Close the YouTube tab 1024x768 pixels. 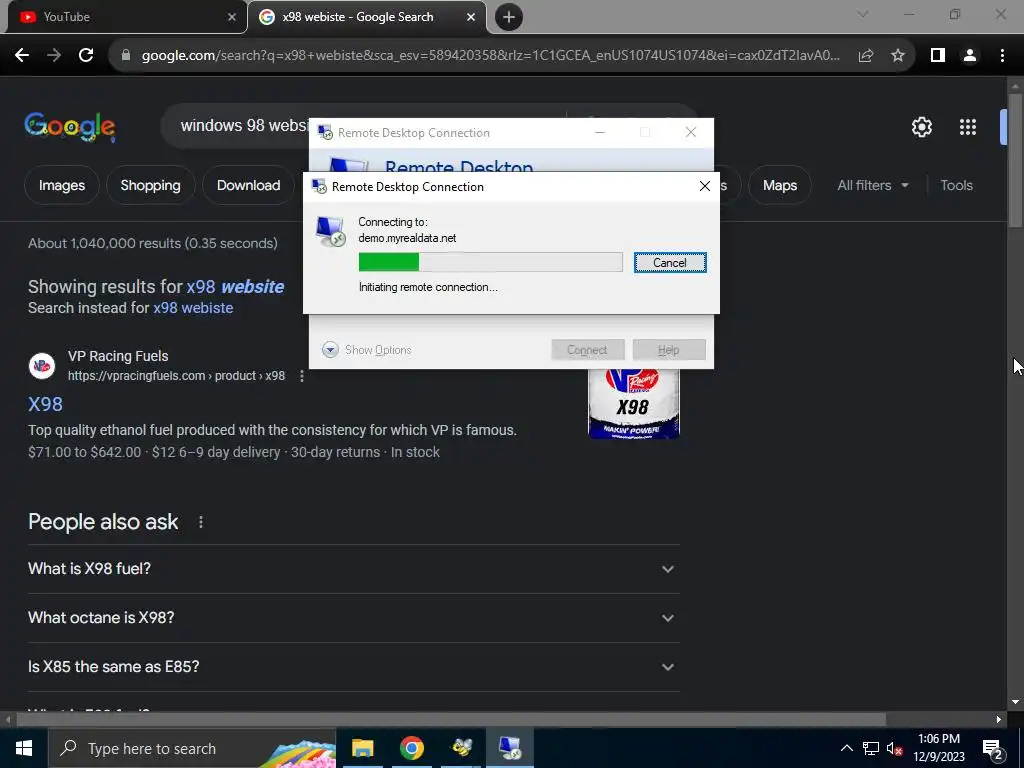(x=232, y=17)
